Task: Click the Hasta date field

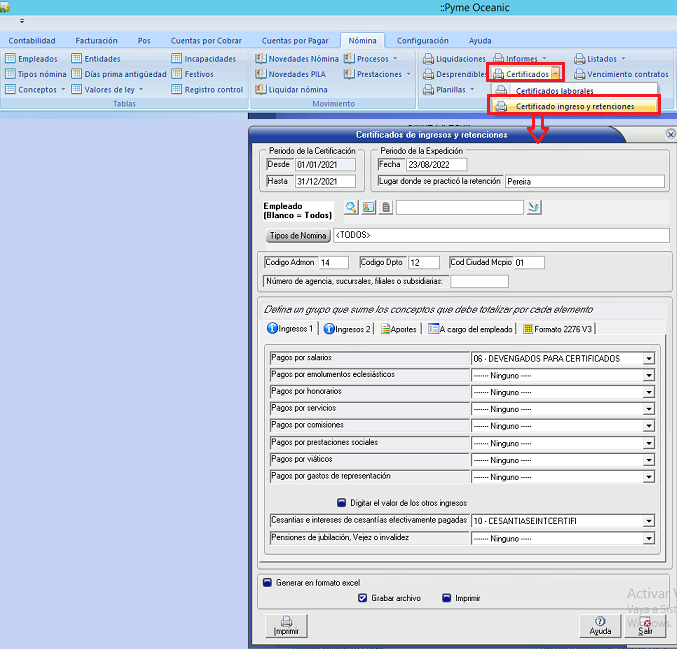Action: coord(325,181)
